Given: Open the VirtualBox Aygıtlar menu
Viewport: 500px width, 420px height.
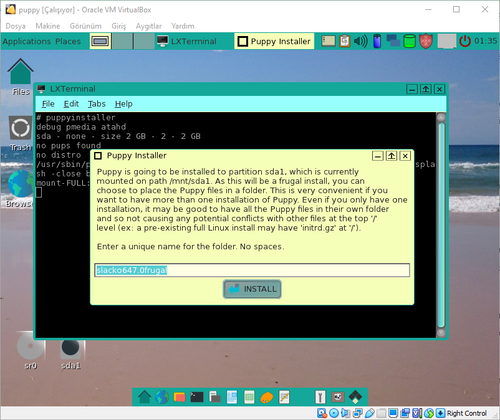Looking at the screenshot, I should coord(148,26).
